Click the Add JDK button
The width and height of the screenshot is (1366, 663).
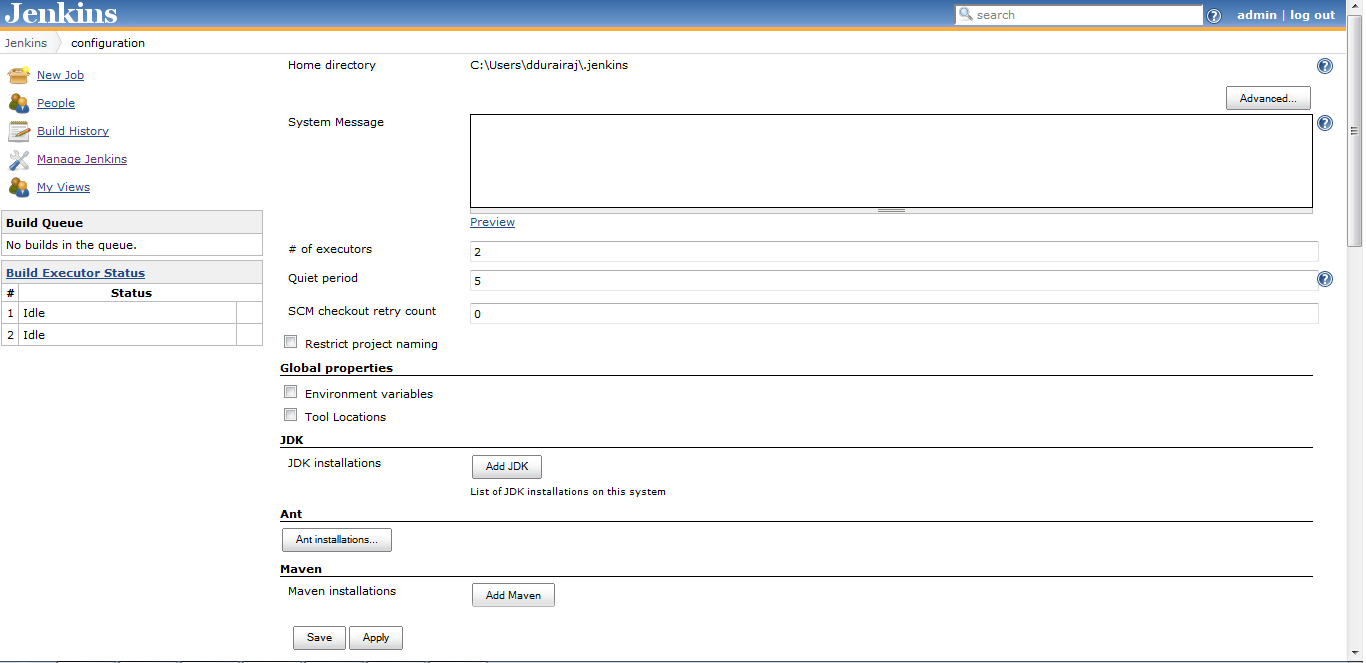pyautogui.click(x=507, y=467)
